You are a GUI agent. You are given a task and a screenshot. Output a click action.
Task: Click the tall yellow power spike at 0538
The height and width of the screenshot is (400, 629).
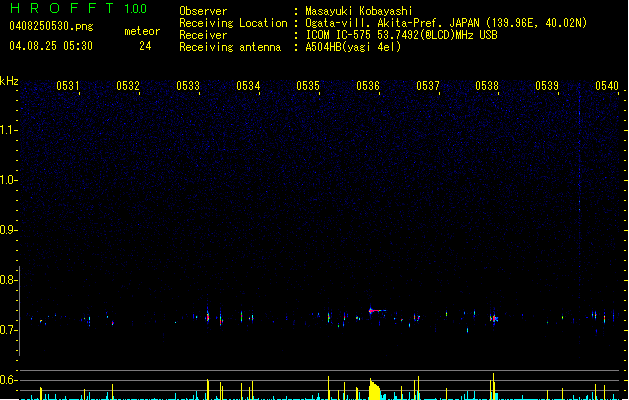coord(493,386)
